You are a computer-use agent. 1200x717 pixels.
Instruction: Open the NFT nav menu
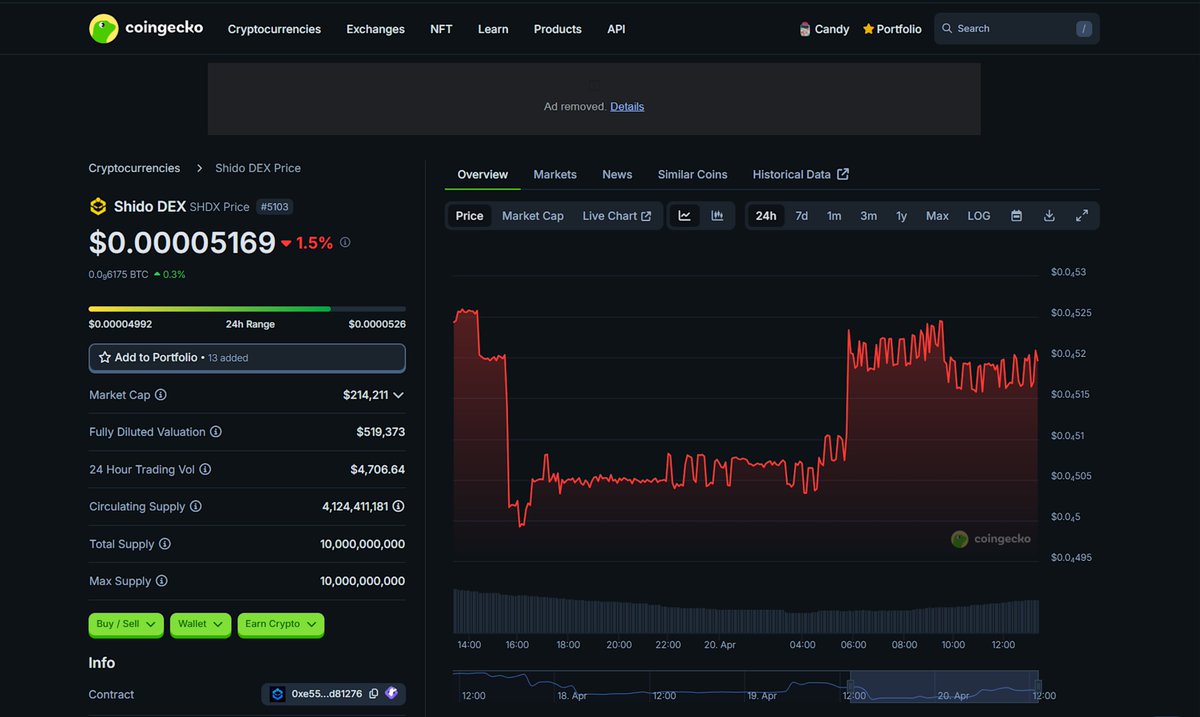pos(441,29)
